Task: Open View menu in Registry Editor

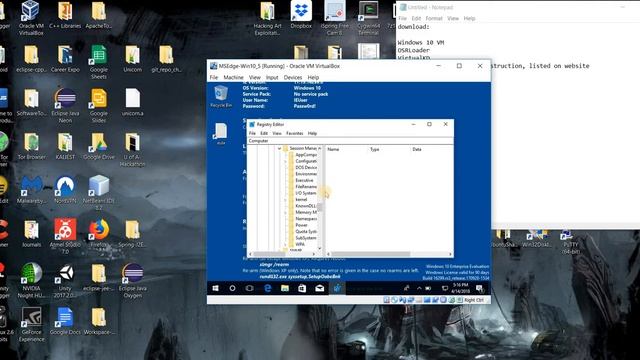Action: 277,133
